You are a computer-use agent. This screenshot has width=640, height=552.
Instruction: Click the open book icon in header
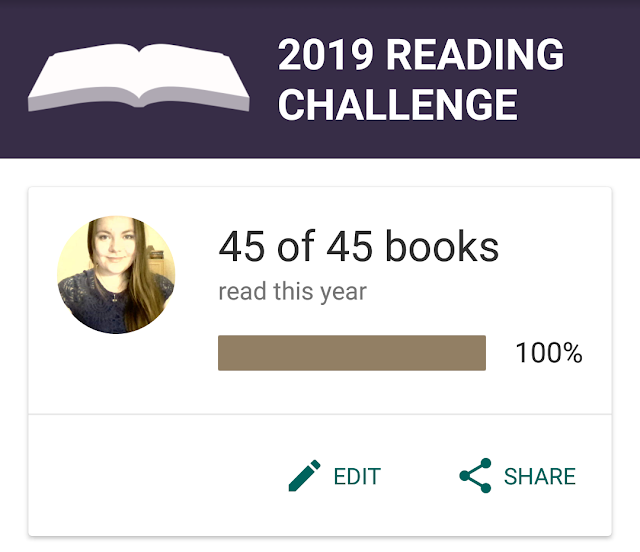139,77
